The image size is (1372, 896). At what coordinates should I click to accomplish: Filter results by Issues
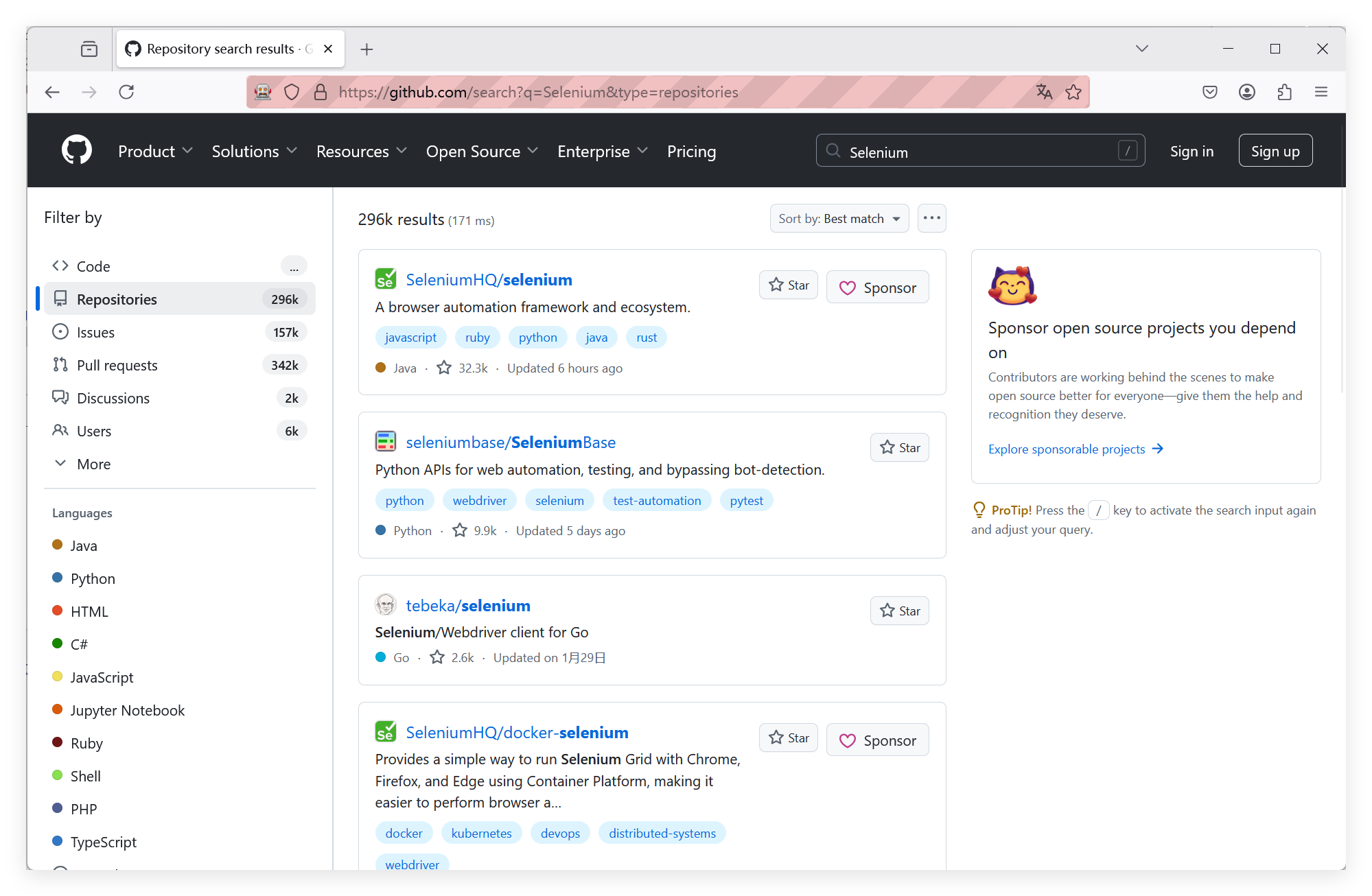pos(96,333)
